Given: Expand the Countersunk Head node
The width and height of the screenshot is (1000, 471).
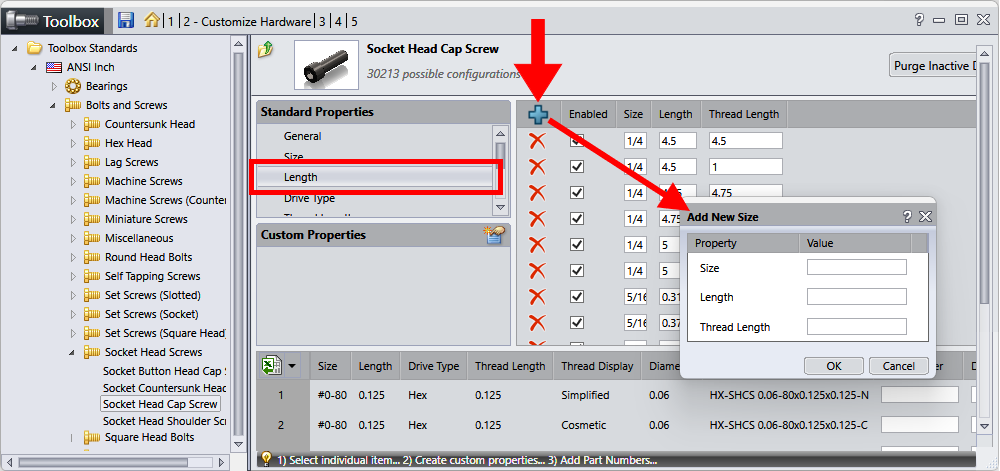Looking at the screenshot, I should (73, 124).
